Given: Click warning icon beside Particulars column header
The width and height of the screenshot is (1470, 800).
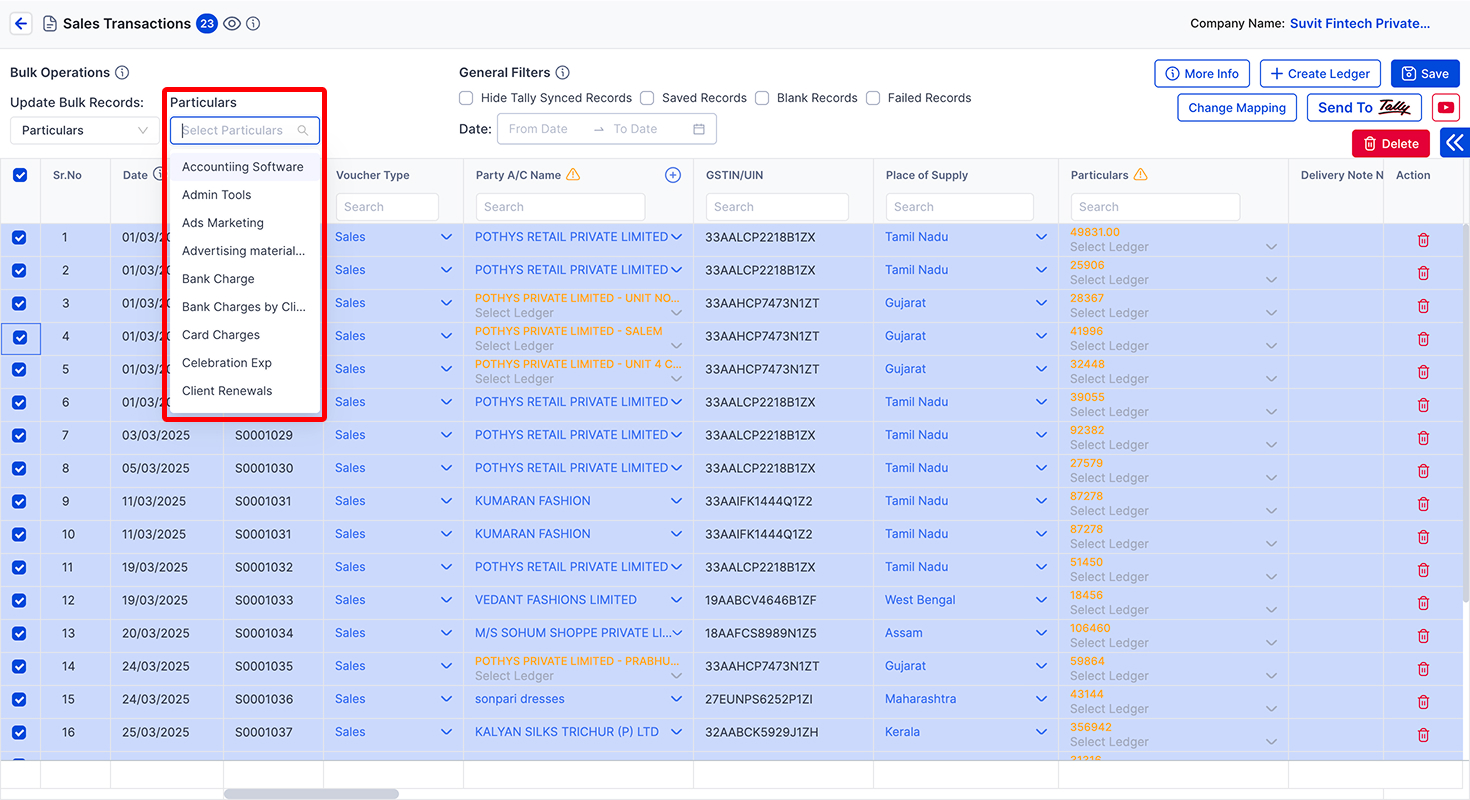Looking at the screenshot, I should (x=1140, y=175).
